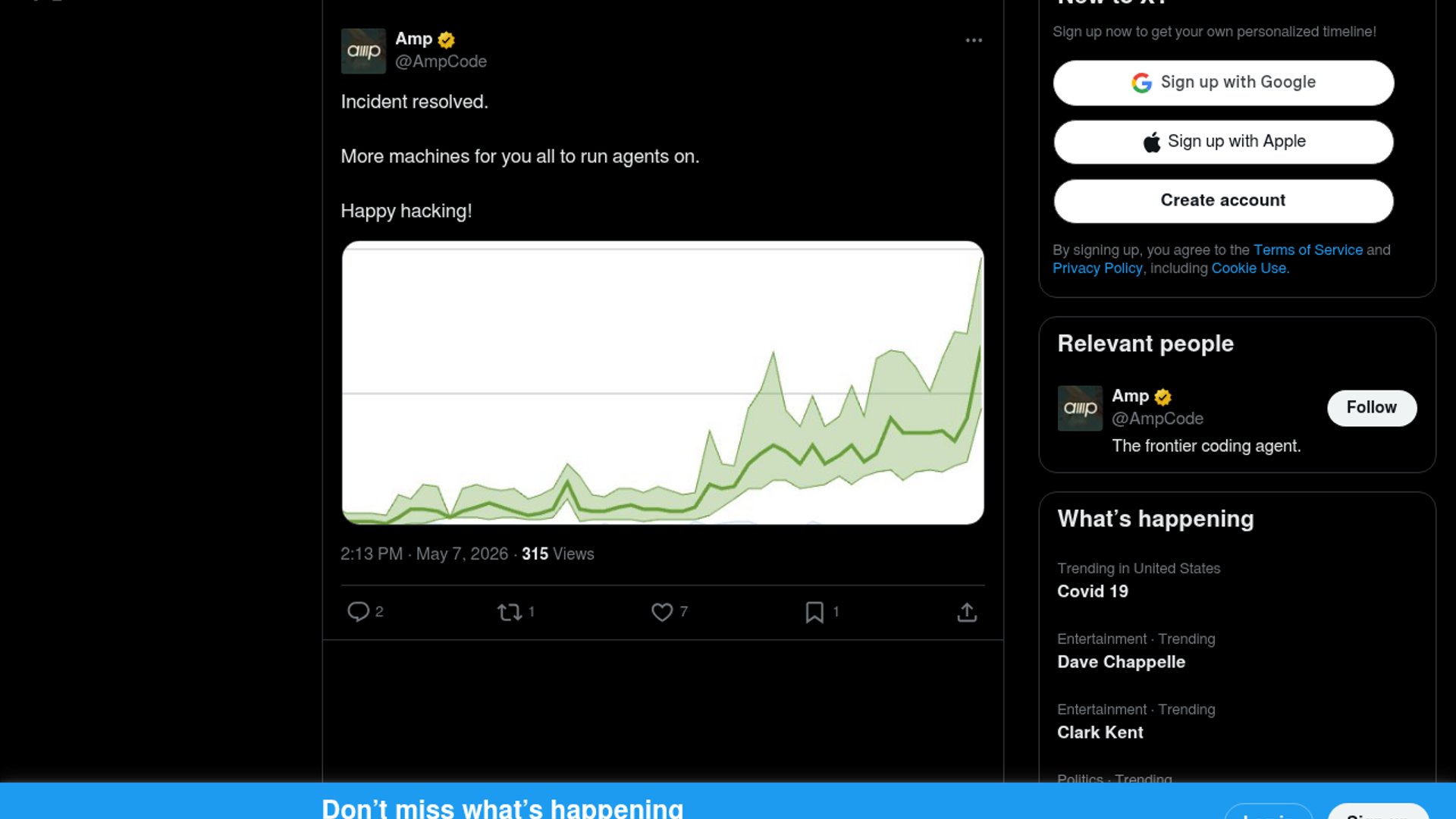Bookmark the post via bookmark icon

814,612
